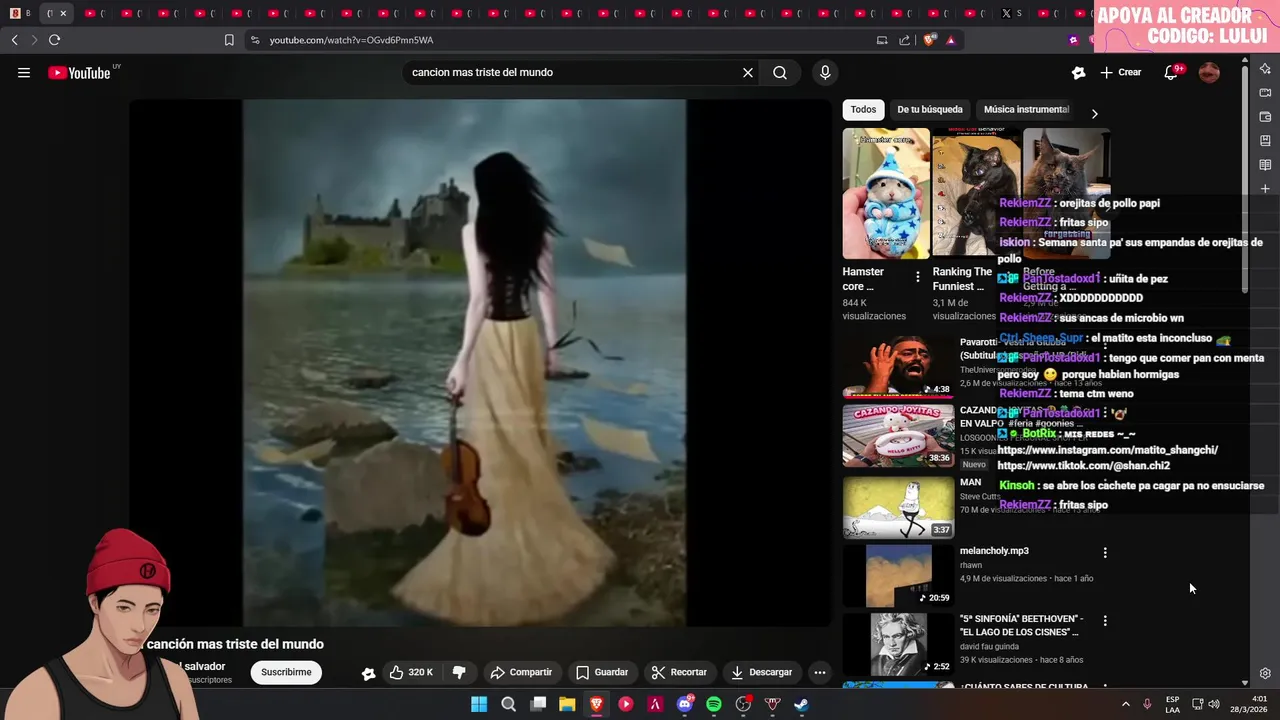Open Crear create menu
The height and width of the screenshot is (720, 1280).
coord(1121,72)
